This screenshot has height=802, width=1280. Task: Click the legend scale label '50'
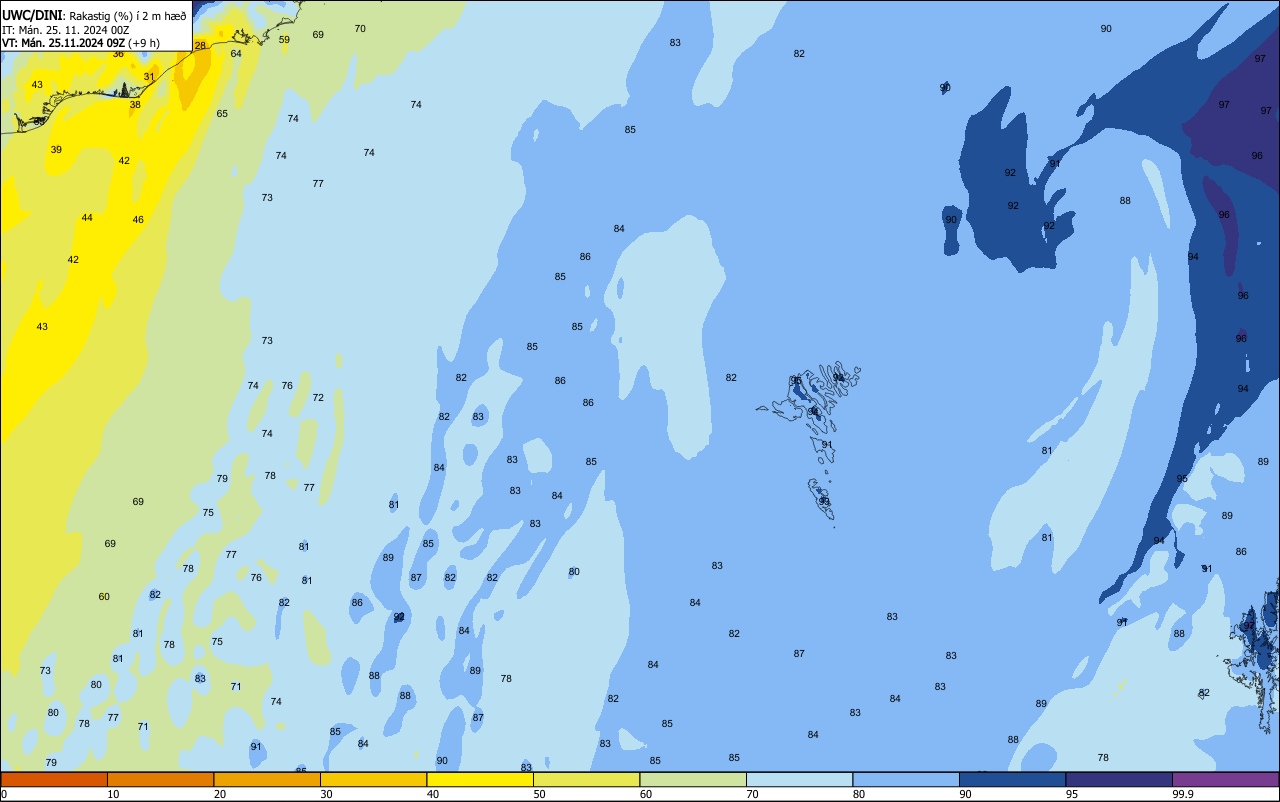[539, 794]
